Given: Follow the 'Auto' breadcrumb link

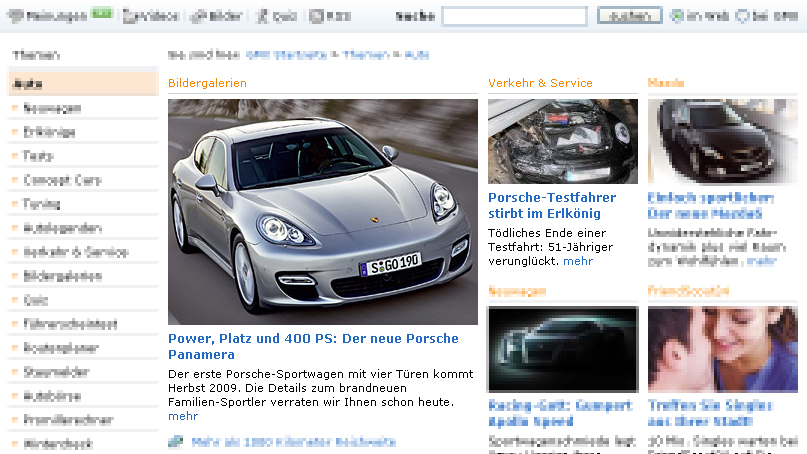Looking at the screenshot, I should 417,55.
